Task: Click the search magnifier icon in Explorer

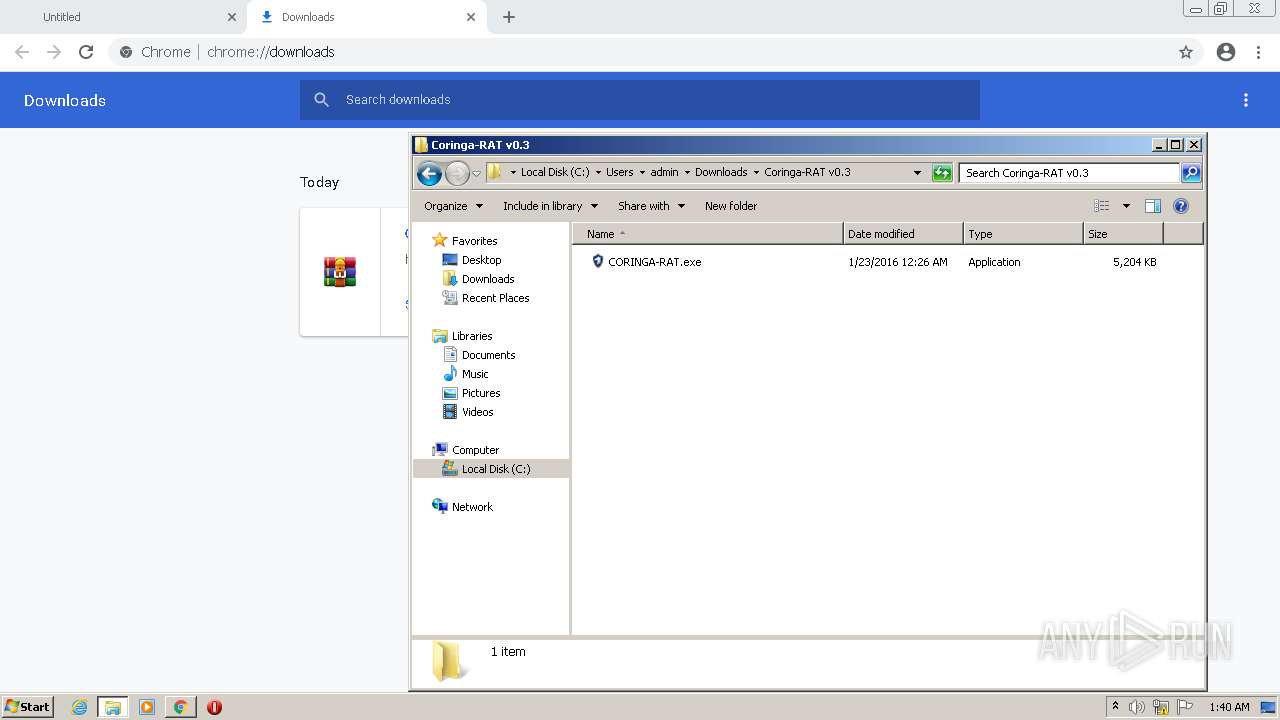Action: point(1191,173)
